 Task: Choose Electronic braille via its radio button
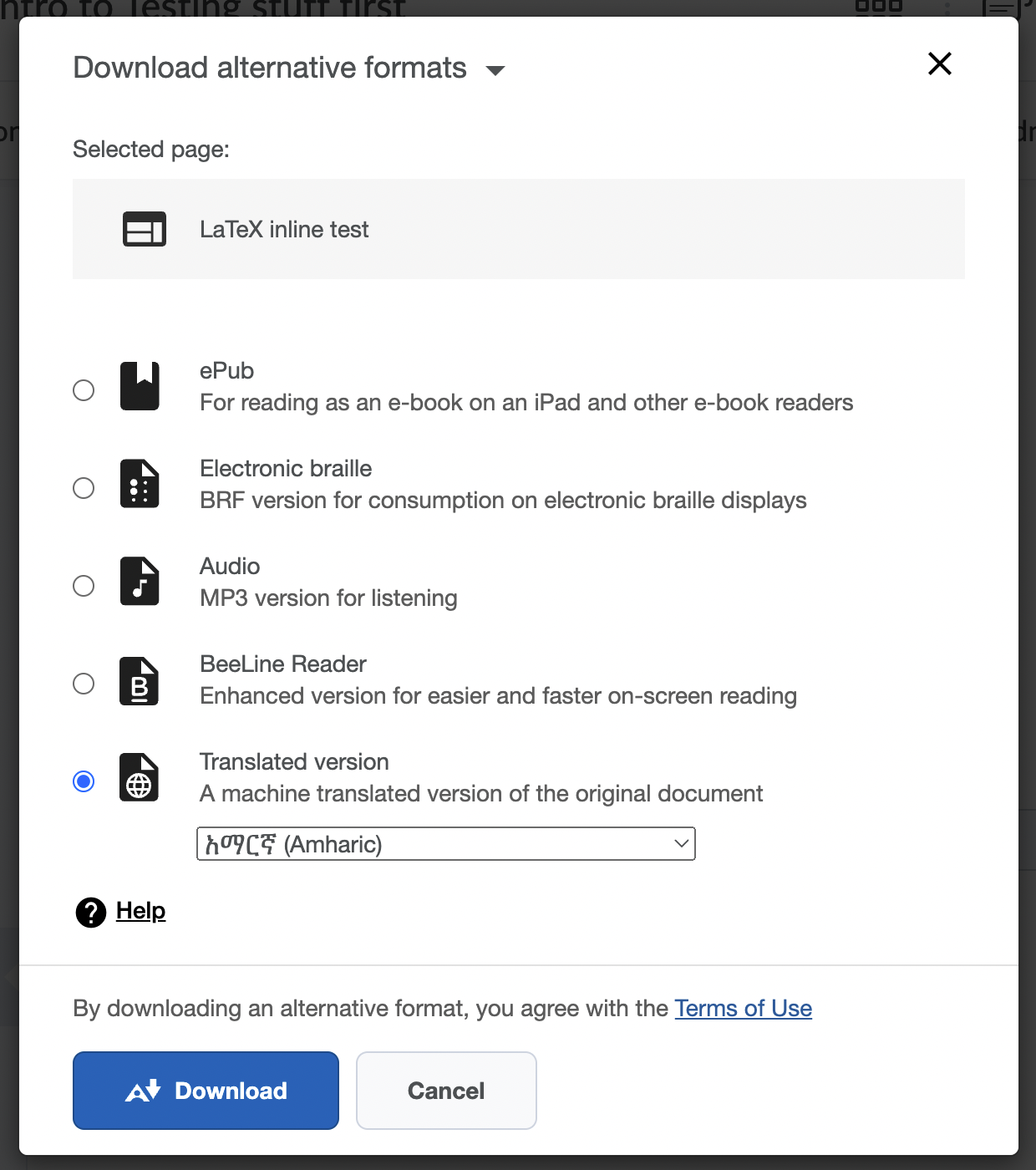point(84,488)
